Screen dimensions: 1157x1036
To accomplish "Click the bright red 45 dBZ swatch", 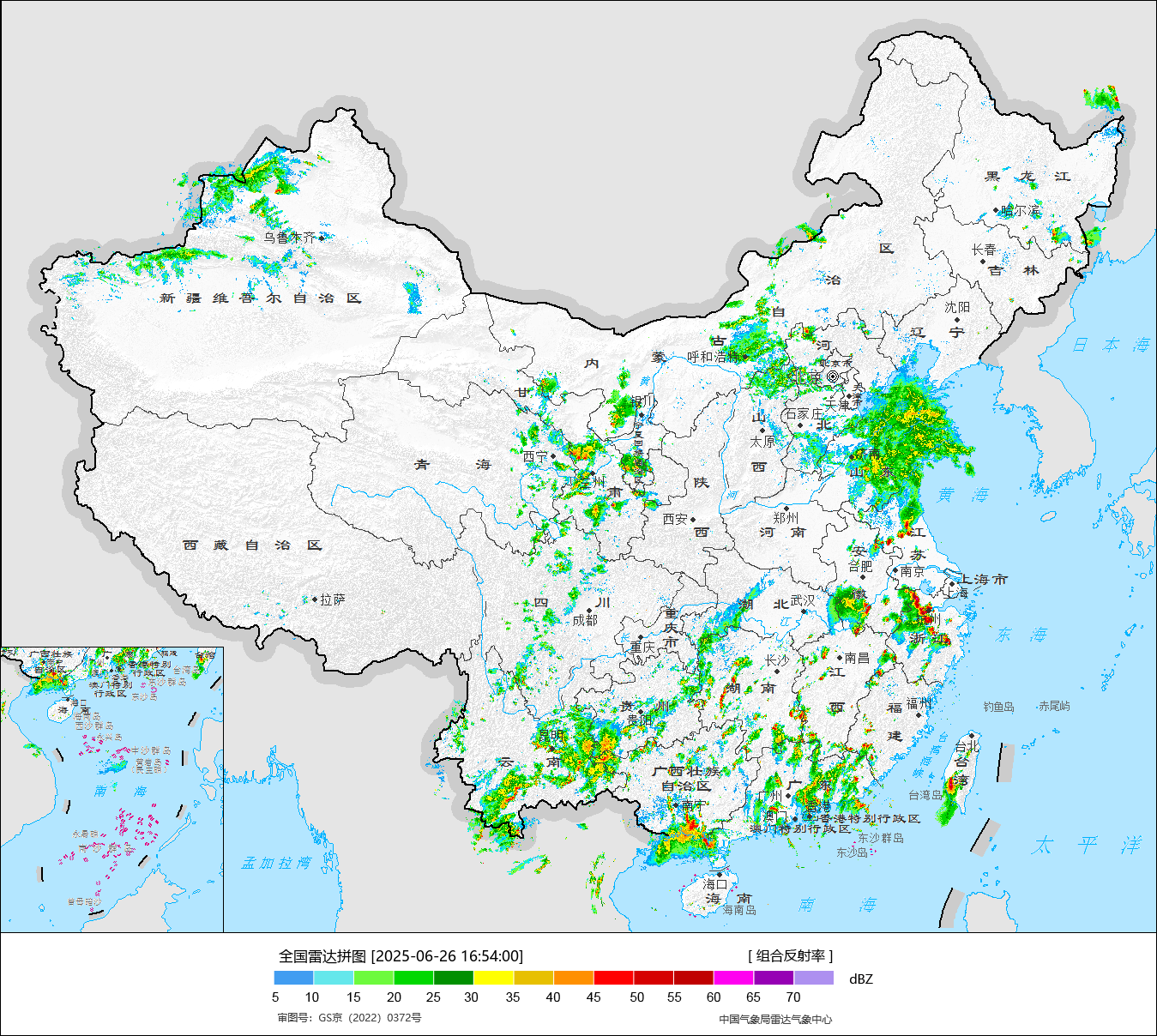I will 613,978.
